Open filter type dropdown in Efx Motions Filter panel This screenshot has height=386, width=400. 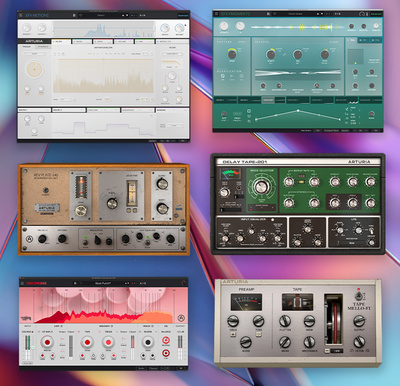tap(172, 53)
